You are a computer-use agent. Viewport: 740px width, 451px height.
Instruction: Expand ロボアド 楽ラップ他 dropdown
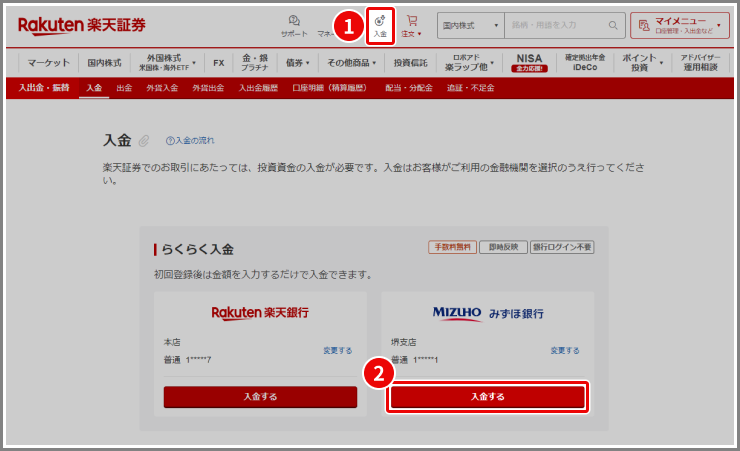click(469, 63)
